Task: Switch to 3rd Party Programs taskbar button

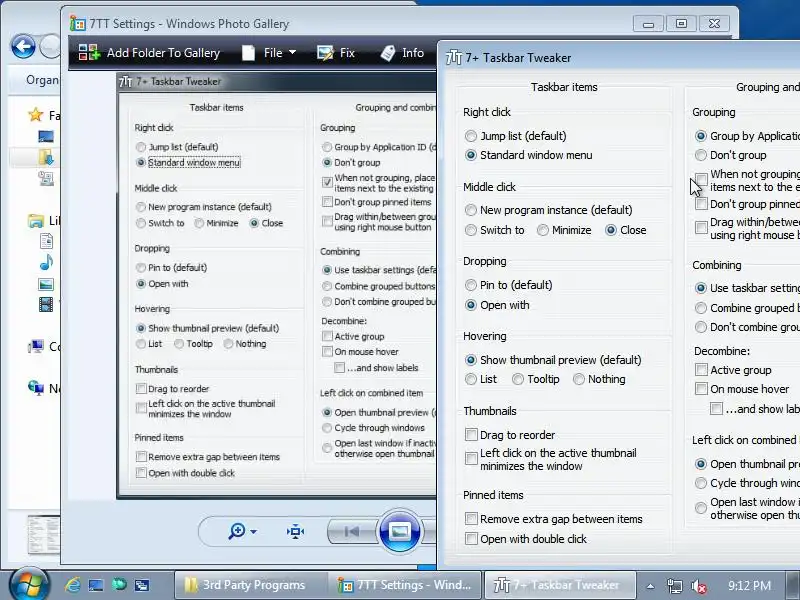Action: point(251,585)
